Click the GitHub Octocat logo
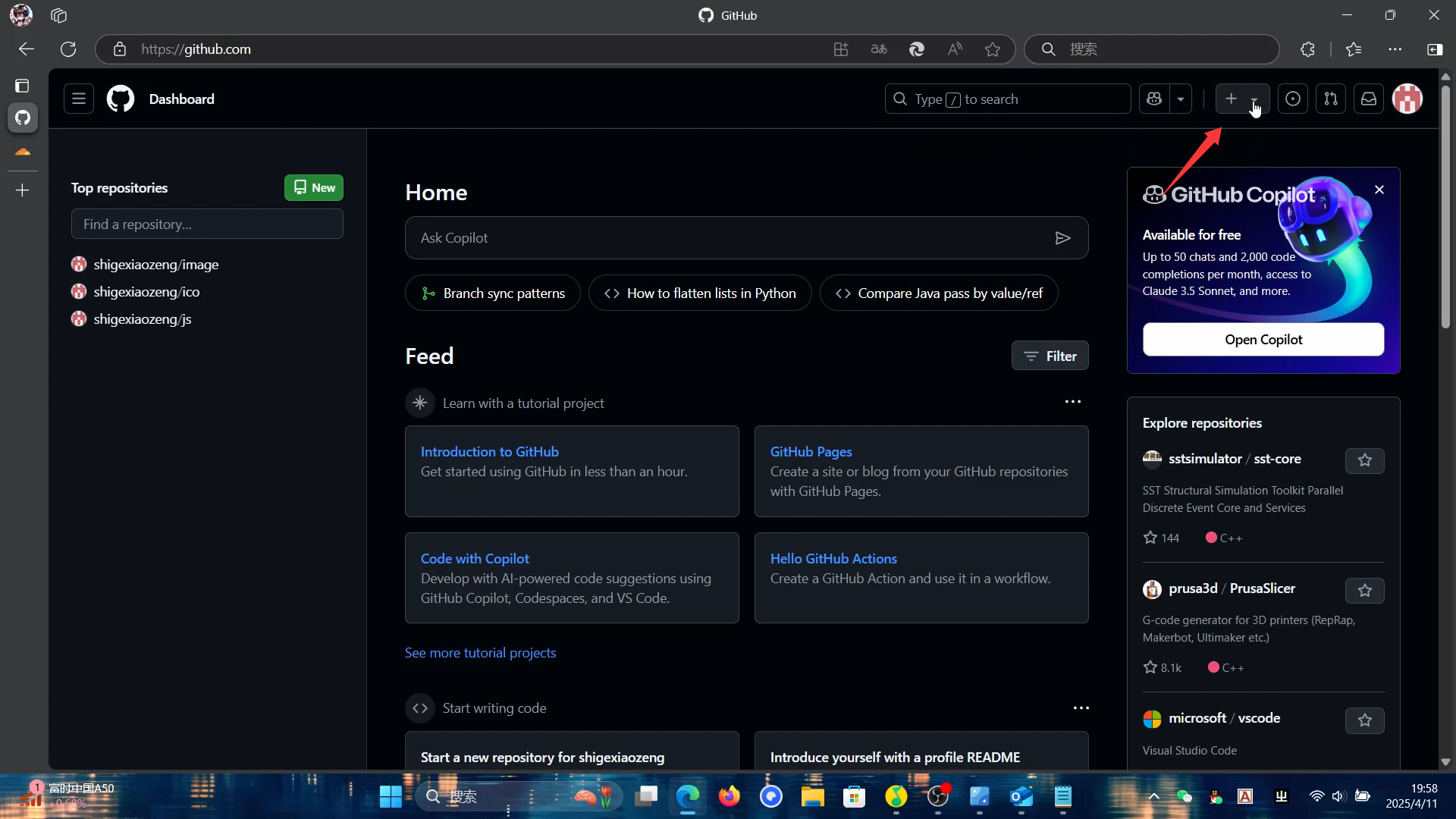1456x819 pixels. click(121, 99)
